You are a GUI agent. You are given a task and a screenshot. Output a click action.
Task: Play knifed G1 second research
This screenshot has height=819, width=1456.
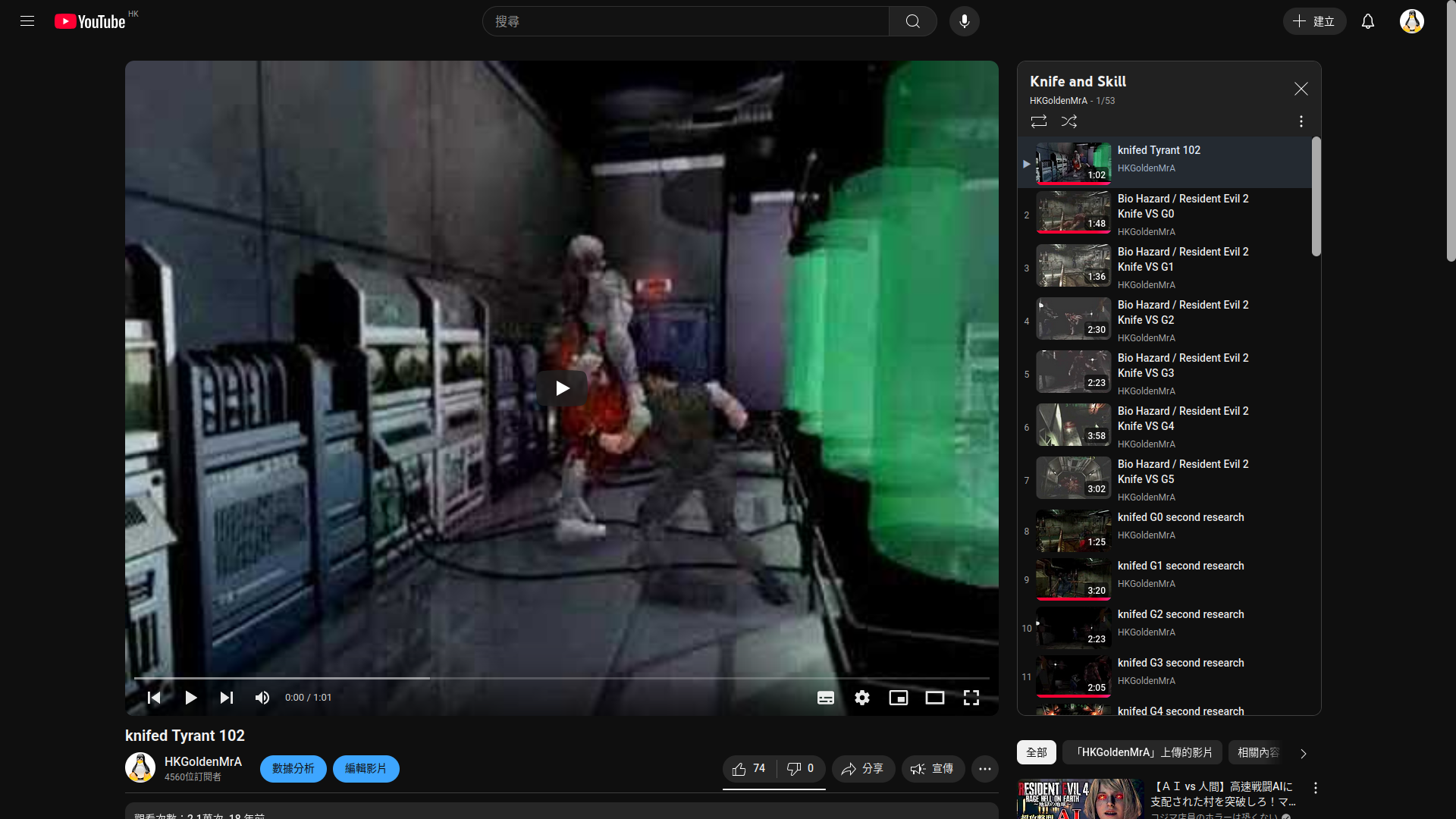click(1165, 579)
